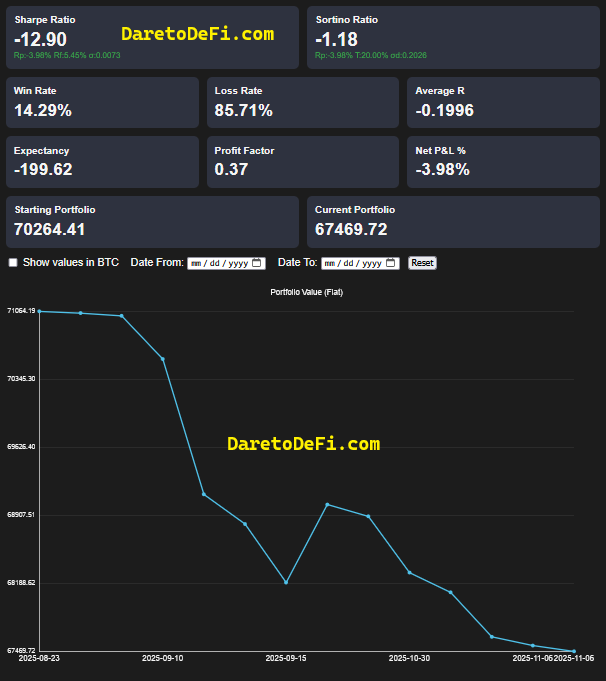Select the Starting Portfolio value card

152,222
